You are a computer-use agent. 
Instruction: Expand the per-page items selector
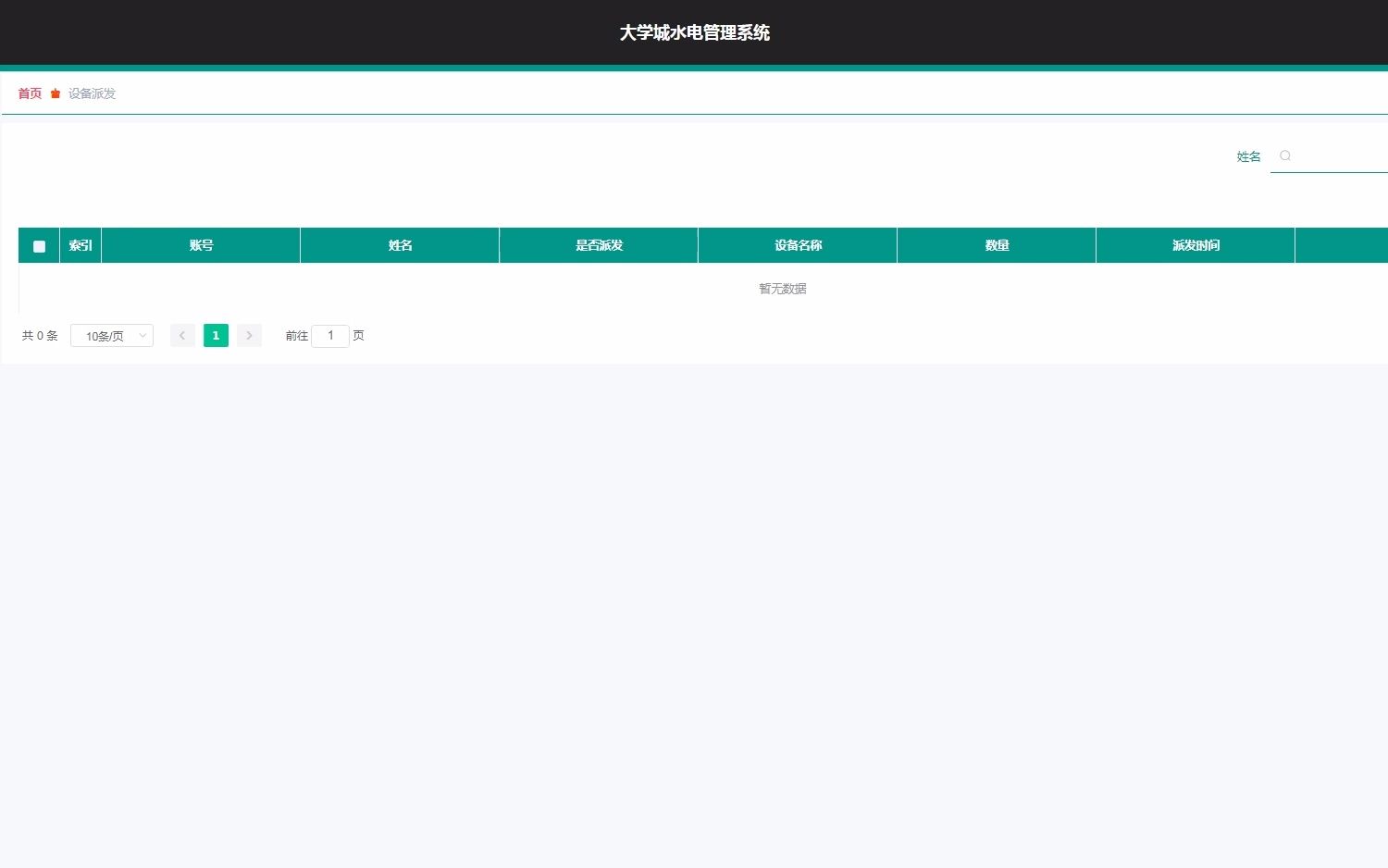click(x=111, y=335)
